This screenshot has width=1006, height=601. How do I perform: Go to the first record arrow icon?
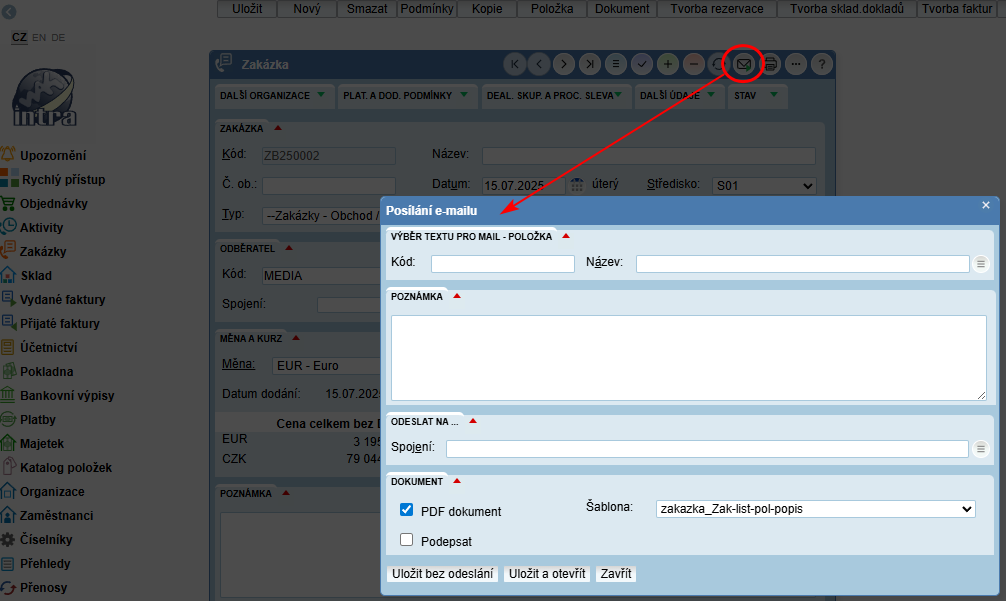[x=515, y=64]
